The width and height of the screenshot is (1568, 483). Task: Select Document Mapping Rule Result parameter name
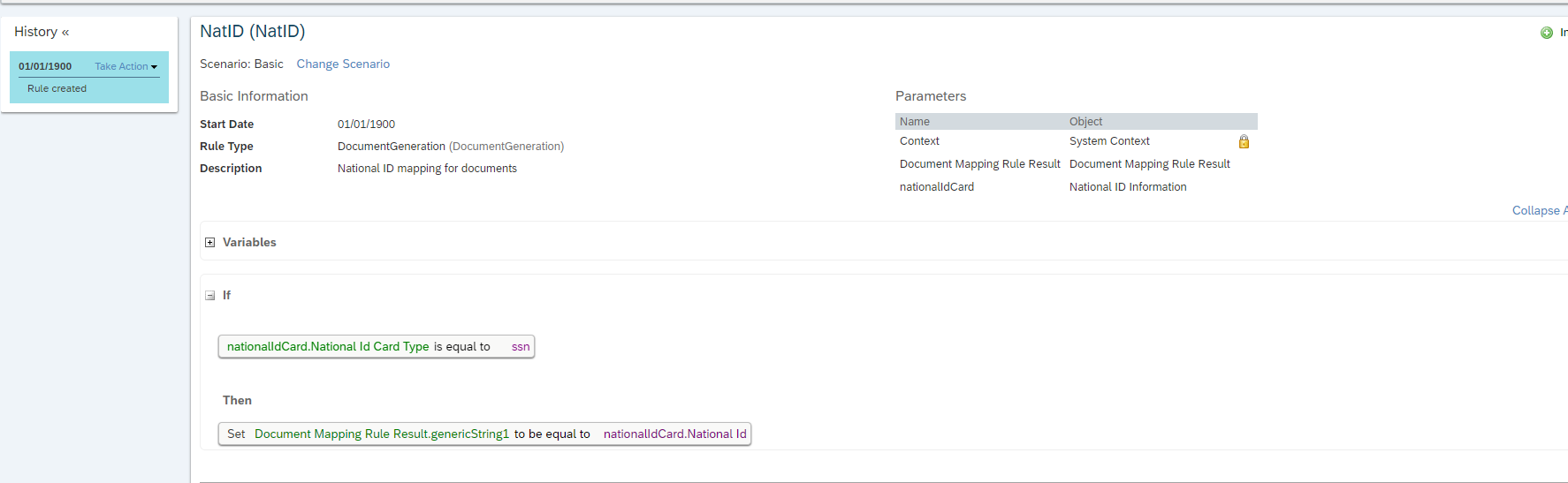tap(979, 164)
